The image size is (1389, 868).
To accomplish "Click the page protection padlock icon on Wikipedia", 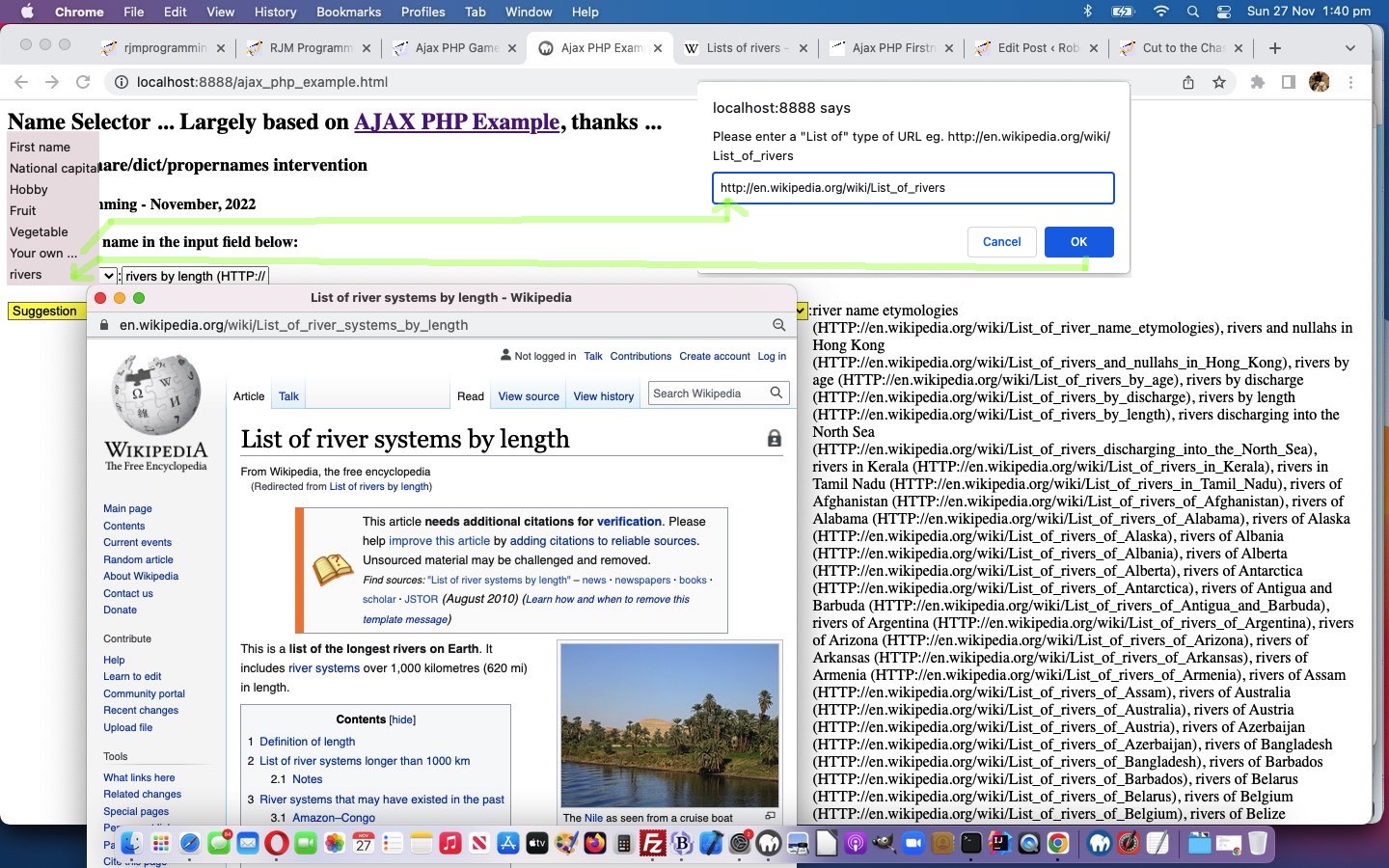I will (774, 439).
